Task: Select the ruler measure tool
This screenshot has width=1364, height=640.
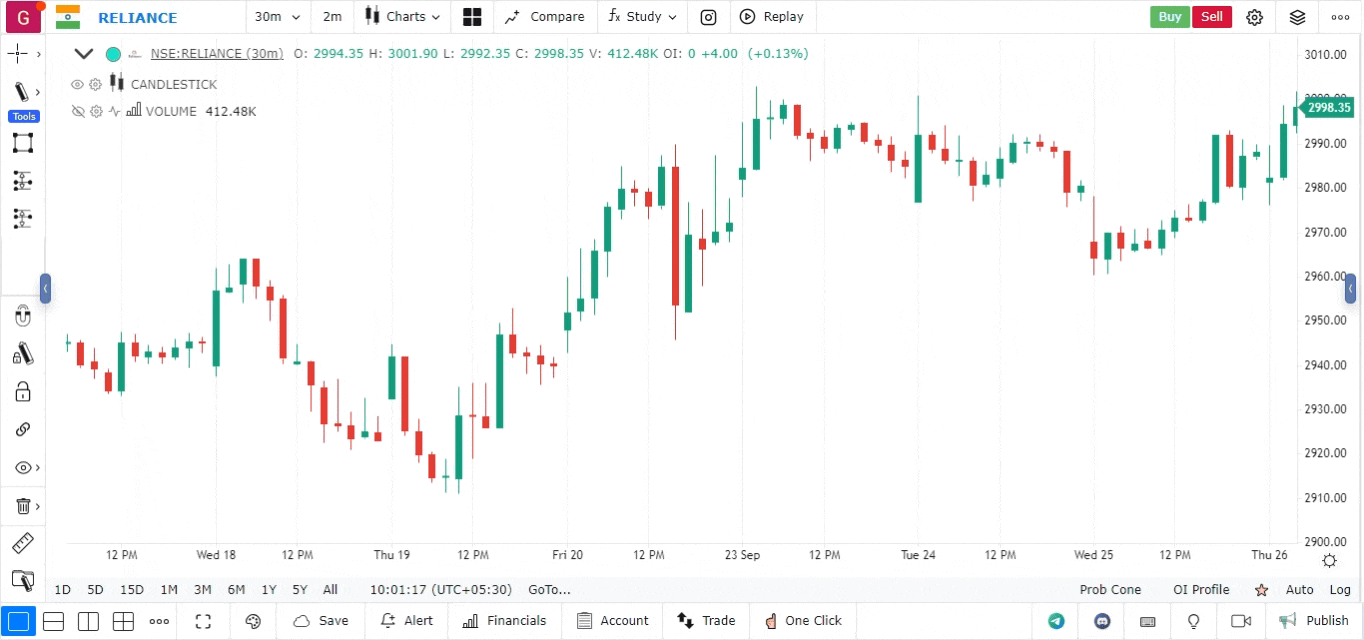Action: pyautogui.click(x=22, y=544)
